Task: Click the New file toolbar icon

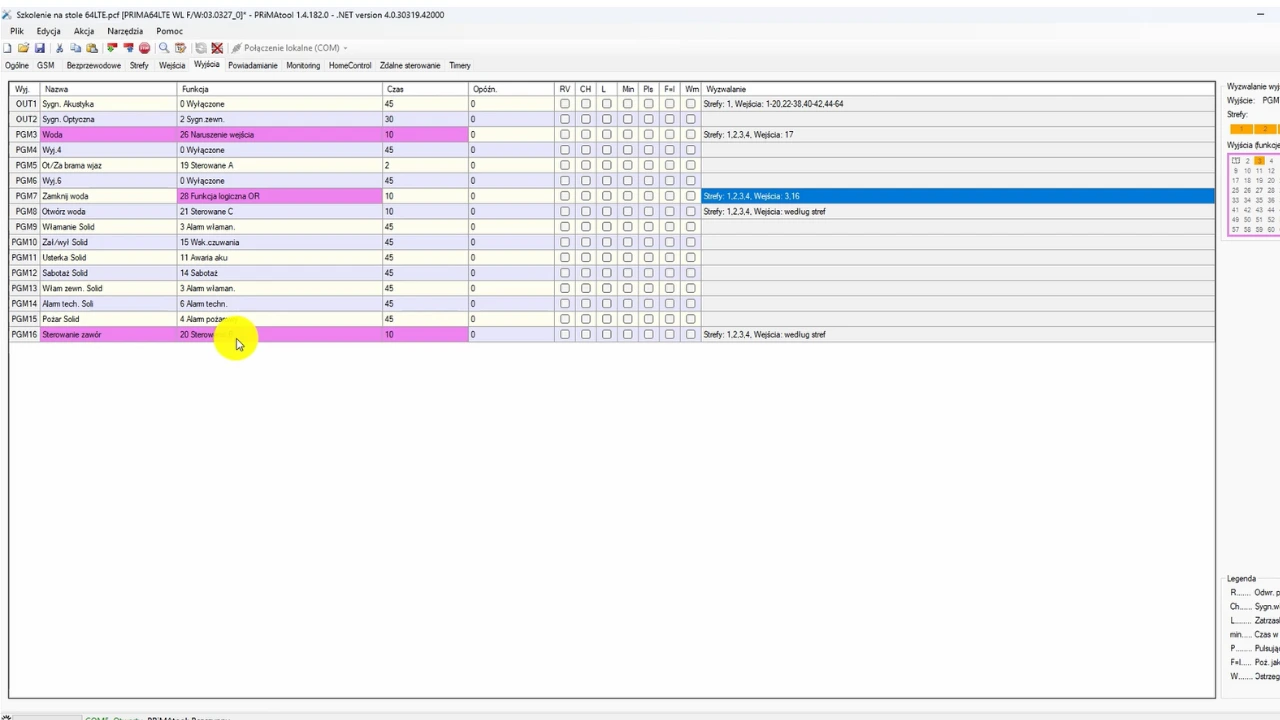Action: click(8, 48)
